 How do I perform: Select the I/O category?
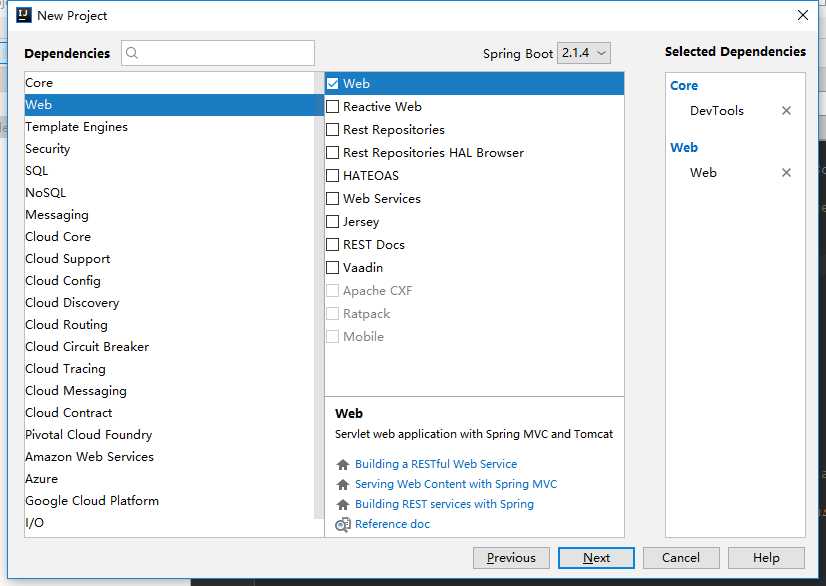coord(170,523)
